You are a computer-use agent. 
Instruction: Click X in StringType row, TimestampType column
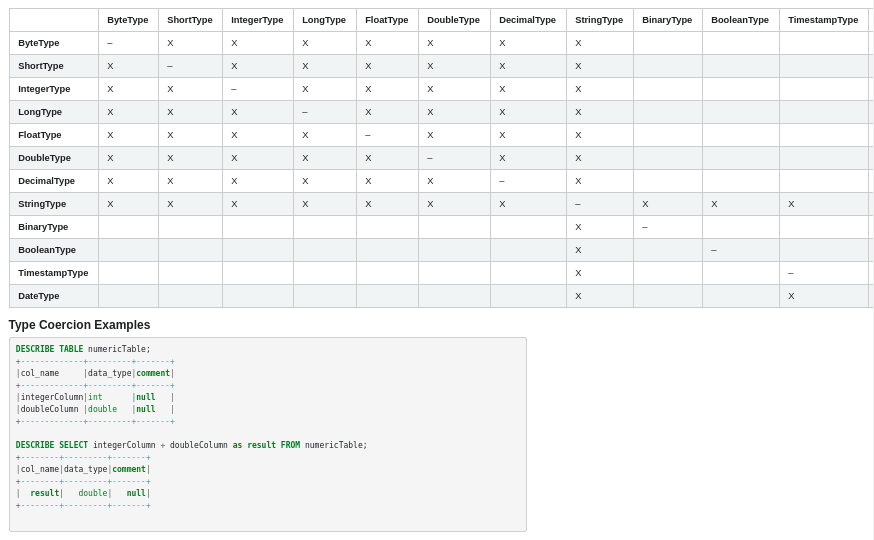pyautogui.click(x=791, y=204)
